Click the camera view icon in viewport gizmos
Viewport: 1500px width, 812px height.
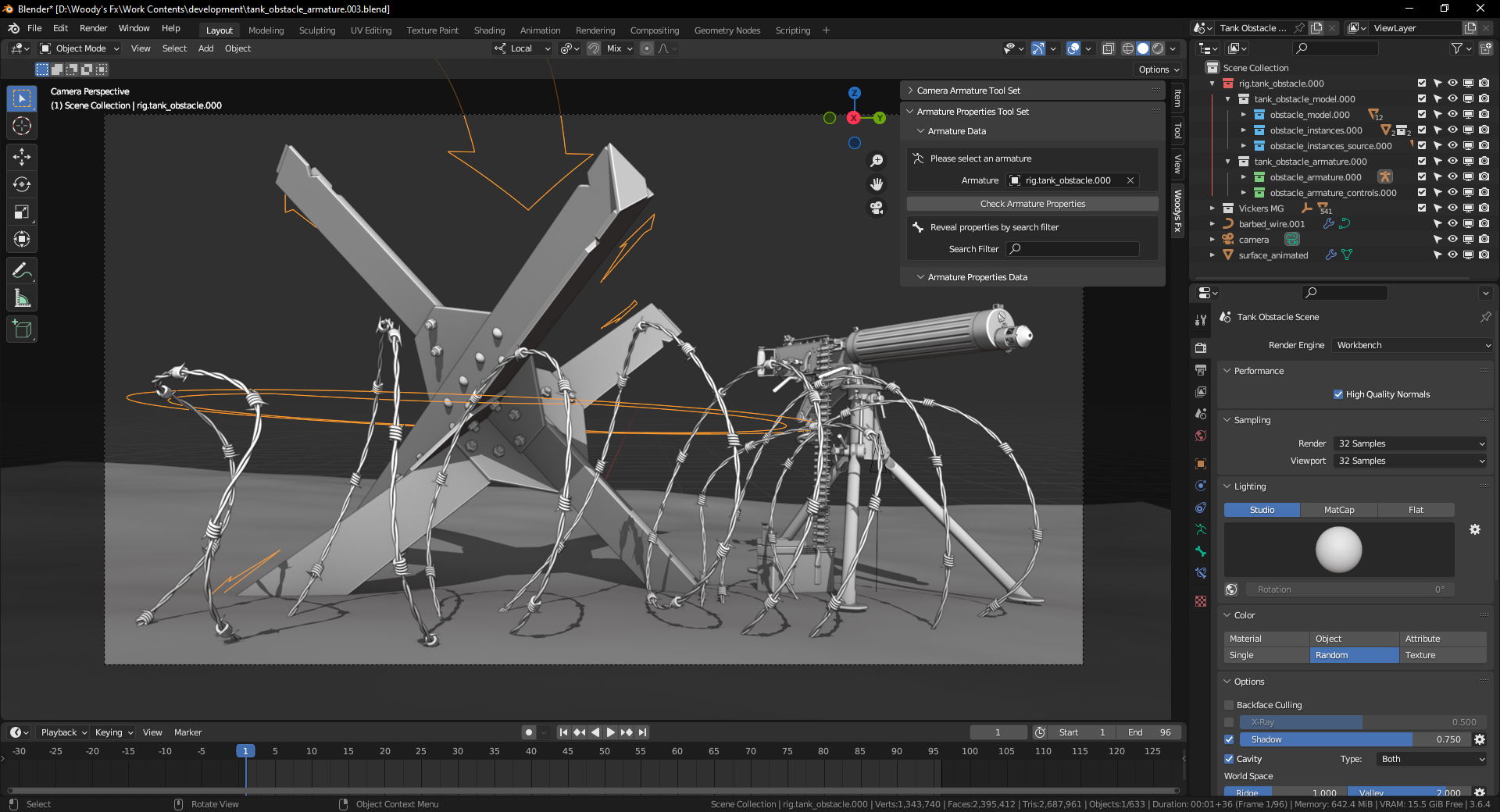877,208
